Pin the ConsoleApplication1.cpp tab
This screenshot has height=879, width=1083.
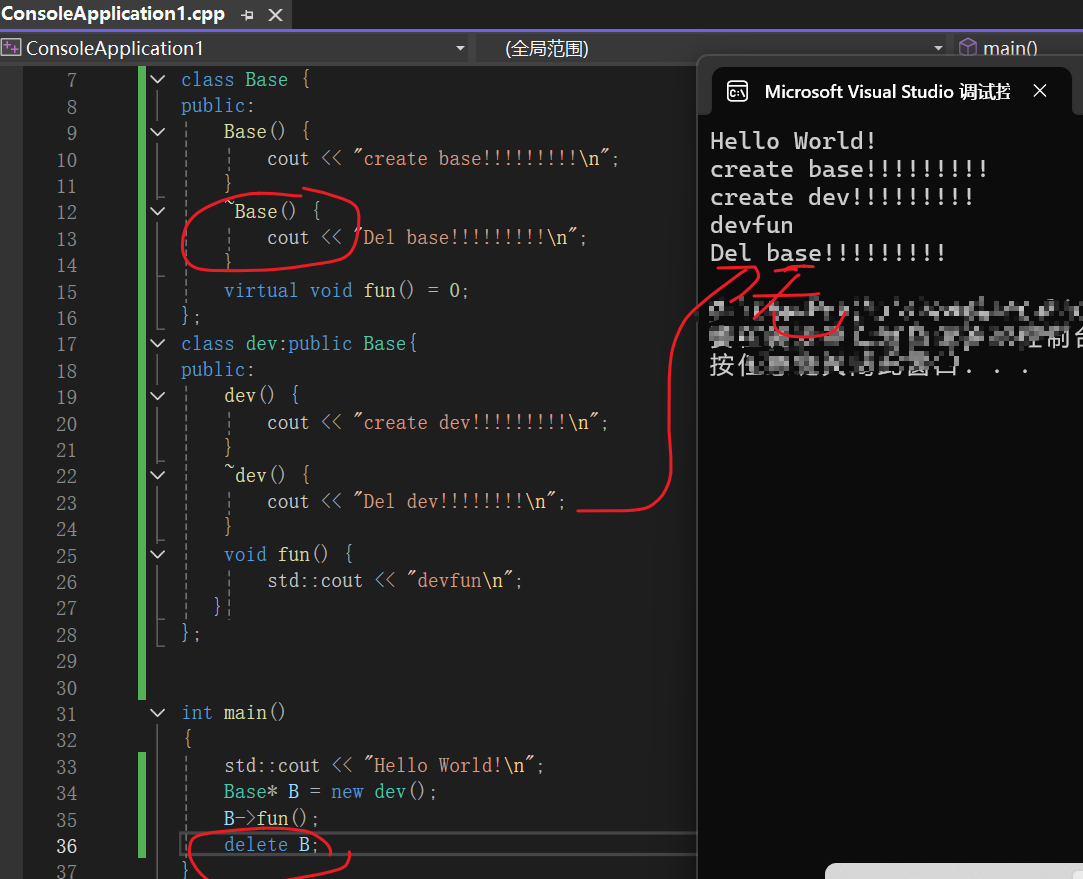click(247, 15)
